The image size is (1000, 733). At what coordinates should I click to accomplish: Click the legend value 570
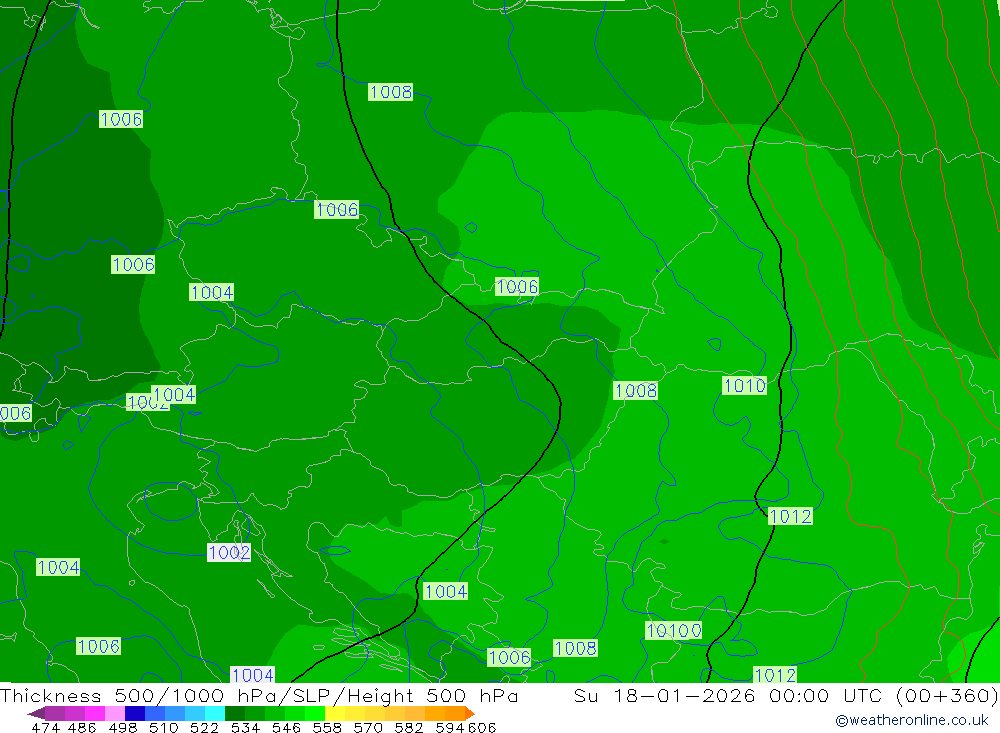[368, 727]
